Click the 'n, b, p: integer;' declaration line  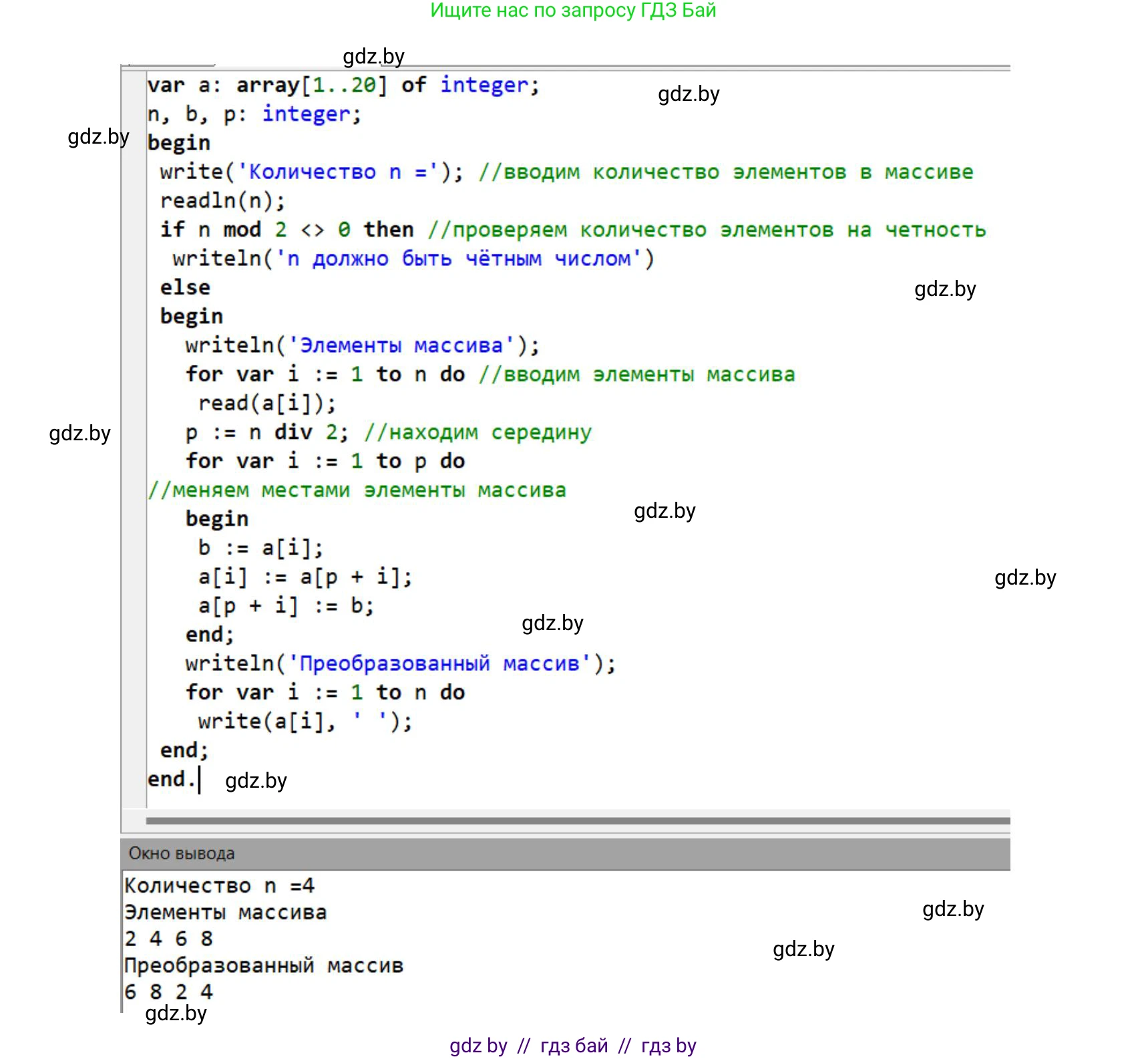pyautogui.click(x=254, y=114)
